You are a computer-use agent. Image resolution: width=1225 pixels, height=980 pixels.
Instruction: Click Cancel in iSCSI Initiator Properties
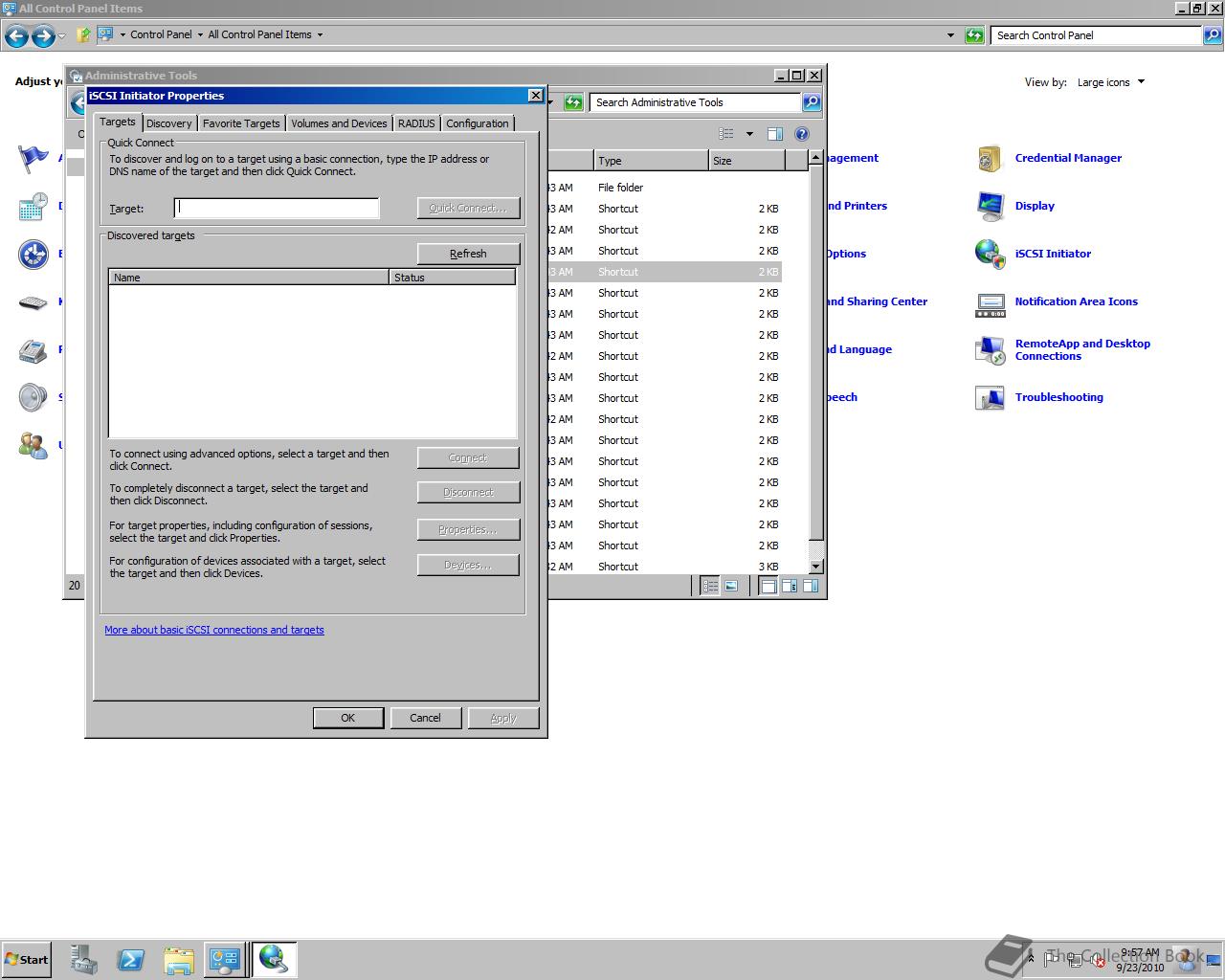[426, 718]
